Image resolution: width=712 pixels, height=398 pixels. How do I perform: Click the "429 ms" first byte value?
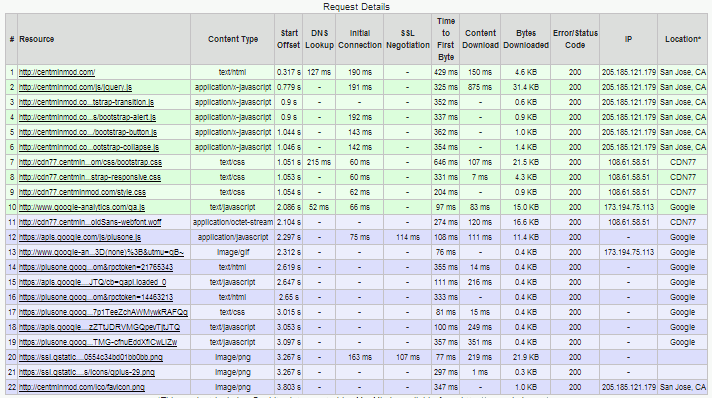446,72
